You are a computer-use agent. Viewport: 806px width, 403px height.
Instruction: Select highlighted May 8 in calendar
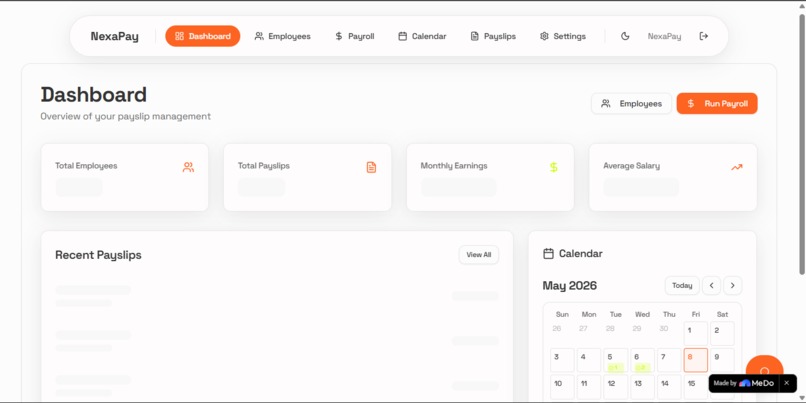pyautogui.click(x=695, y=360)
